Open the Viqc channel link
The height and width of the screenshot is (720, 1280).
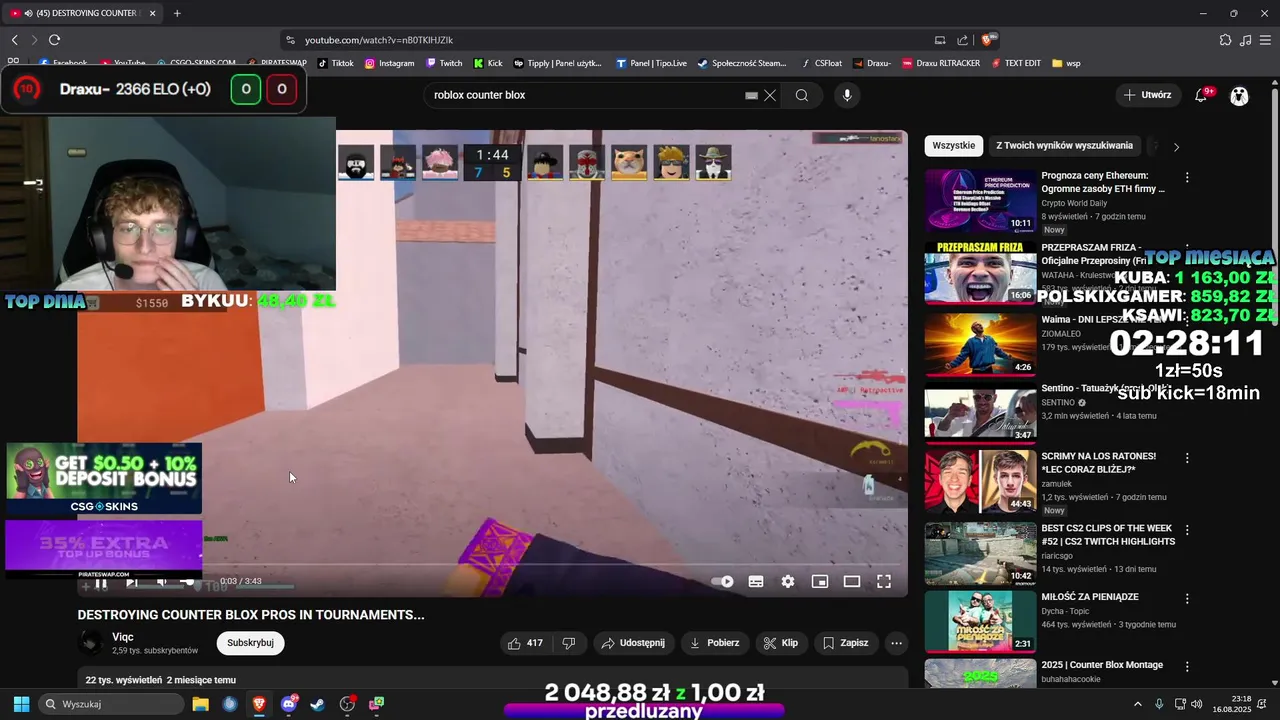click(x=123, y=637)
